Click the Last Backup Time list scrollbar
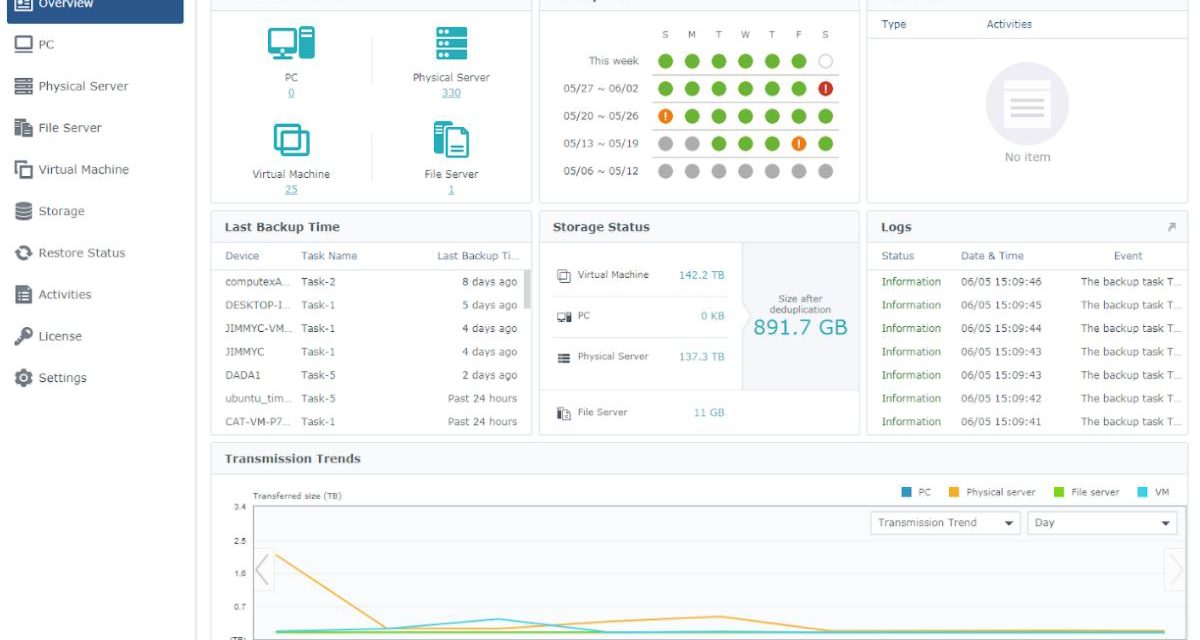 coord(527,290)
